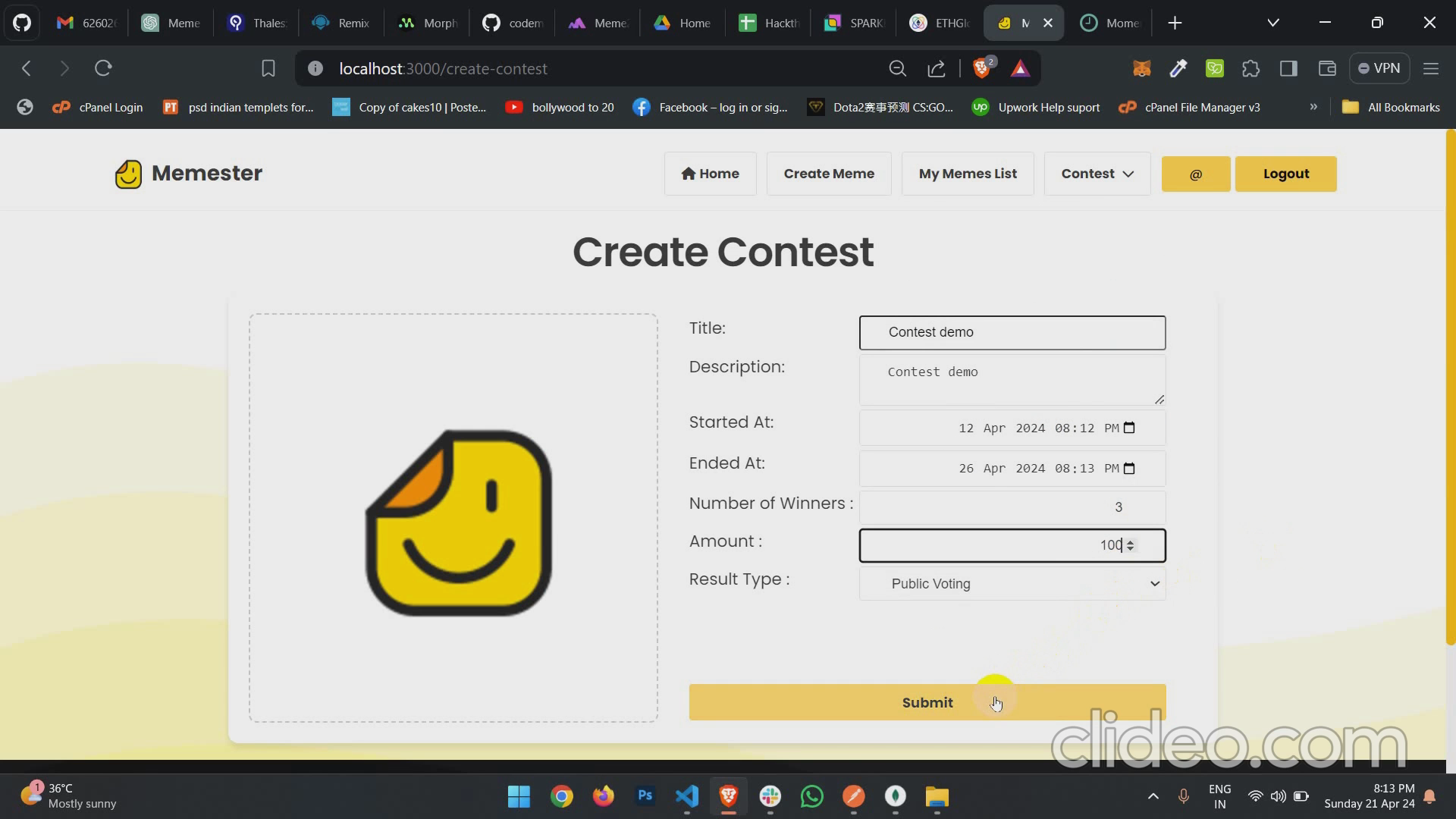Click the browser forward arrow
Screen dimensions: 1456x819
64,68
